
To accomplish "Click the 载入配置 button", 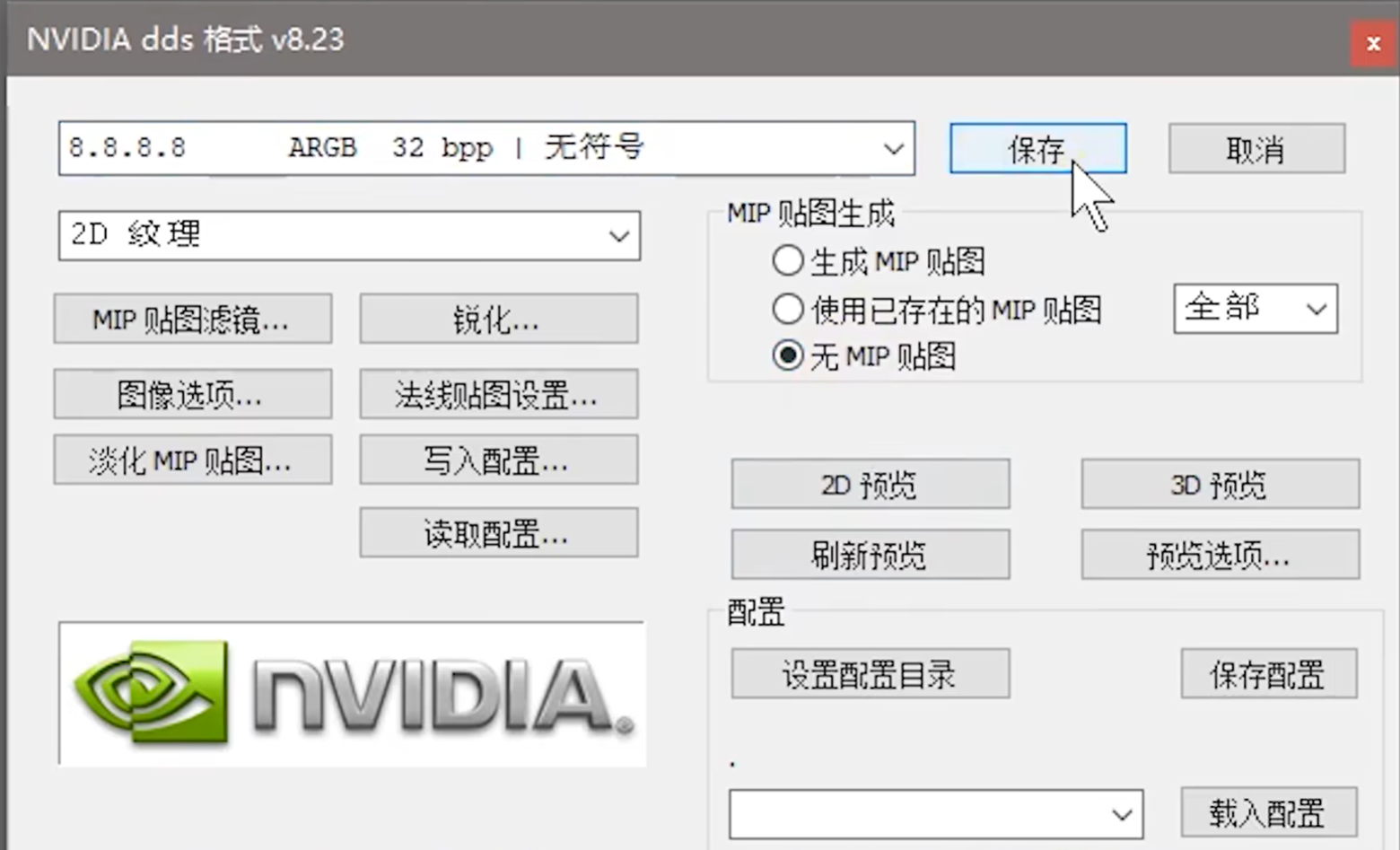I will click(x=1269, y=813).
